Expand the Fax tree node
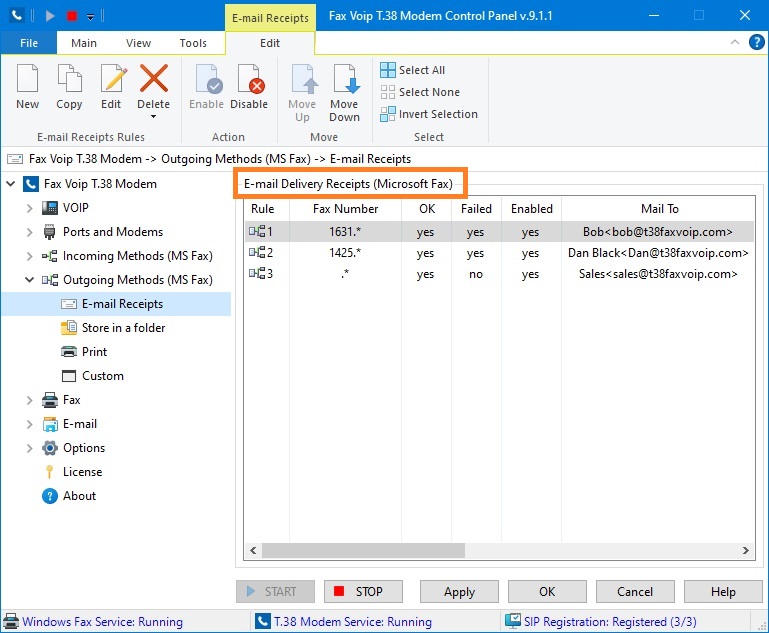The width and height of the screenshot is (769, 633). tap(29, 400)
